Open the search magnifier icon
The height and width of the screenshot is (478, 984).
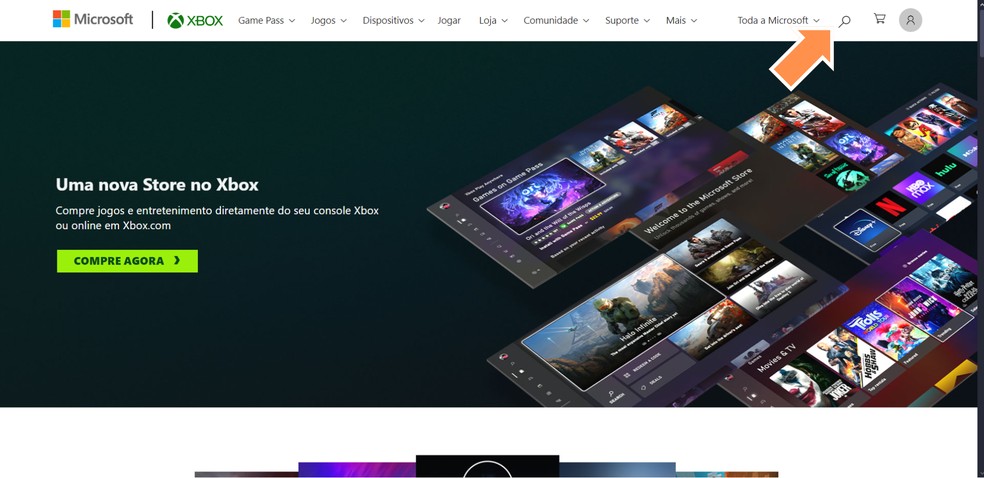pos(845,21)
